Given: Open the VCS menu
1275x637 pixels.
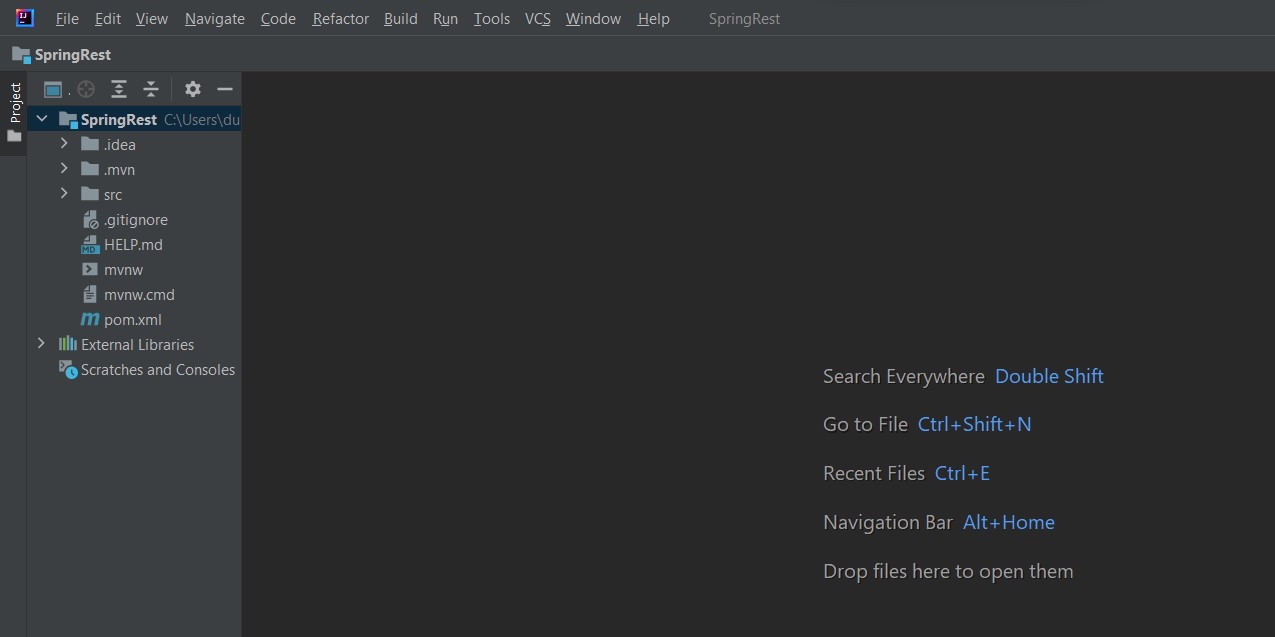Looking at the screenshot, I should 538,18.
